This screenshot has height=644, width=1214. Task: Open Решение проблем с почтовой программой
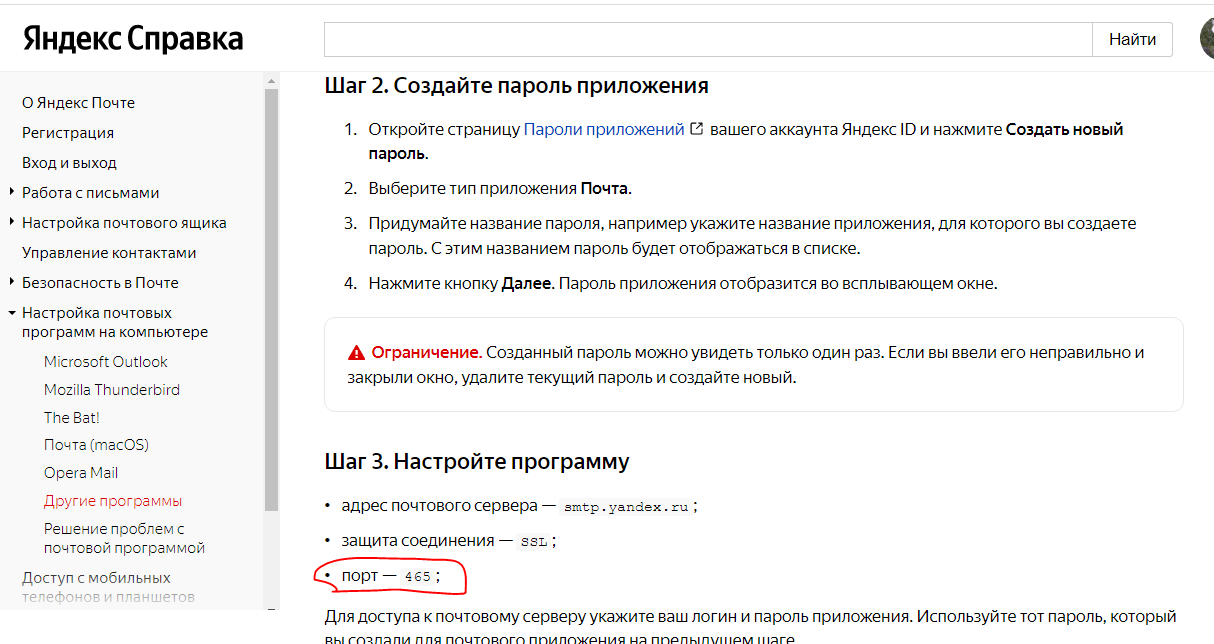tap(124, 538)
